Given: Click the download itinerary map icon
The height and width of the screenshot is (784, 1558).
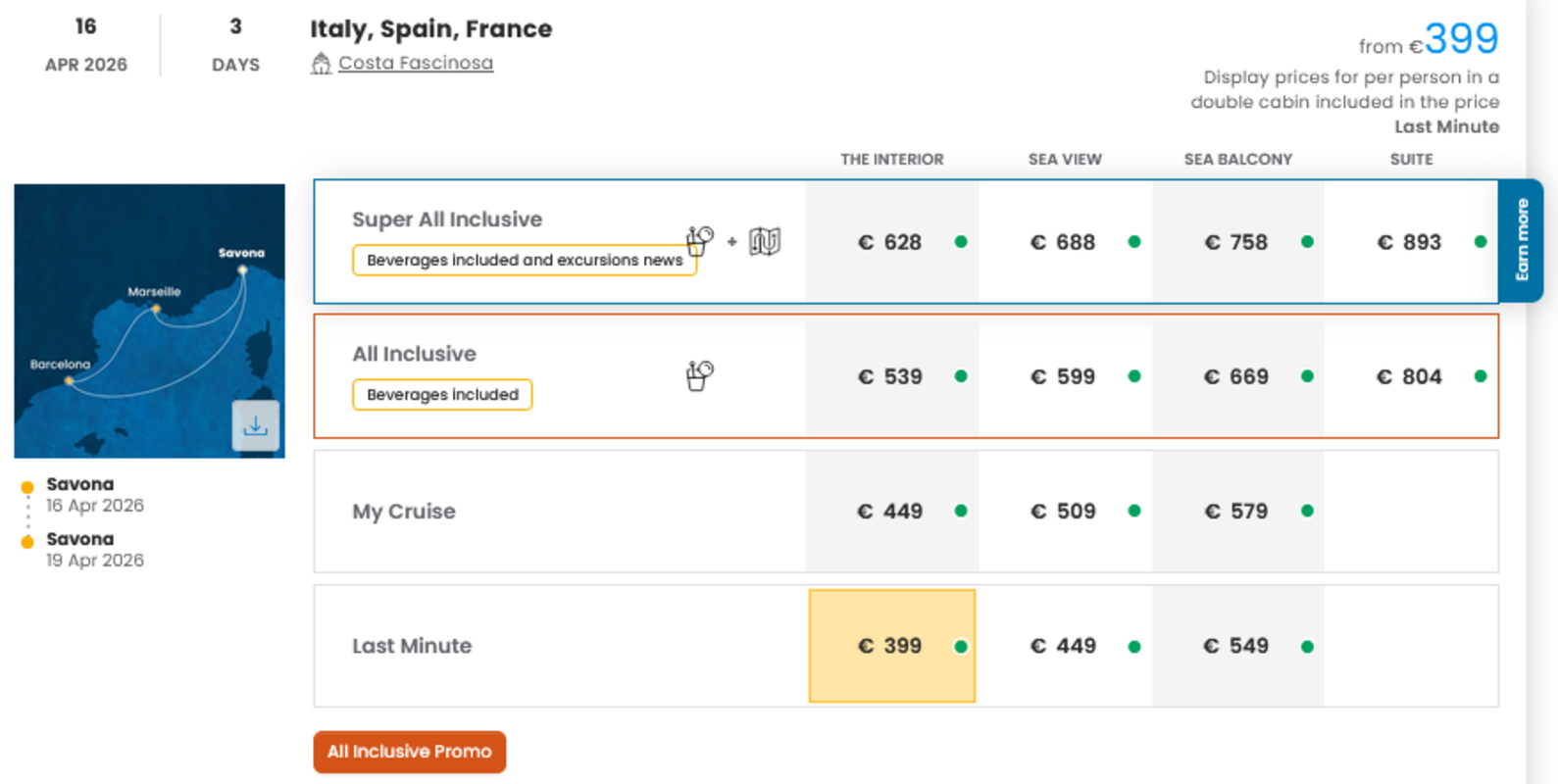Looking at the screenshot, I should [x=255, y=426].
